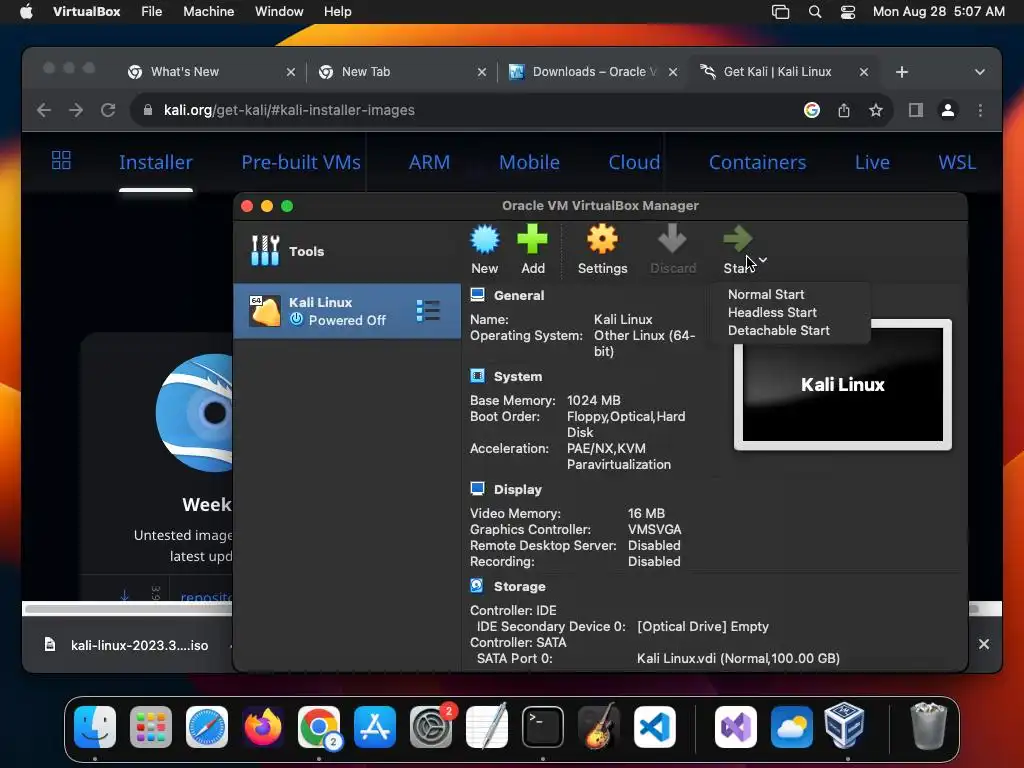Open the WSL link on Kali site

(x=957, y=162)
